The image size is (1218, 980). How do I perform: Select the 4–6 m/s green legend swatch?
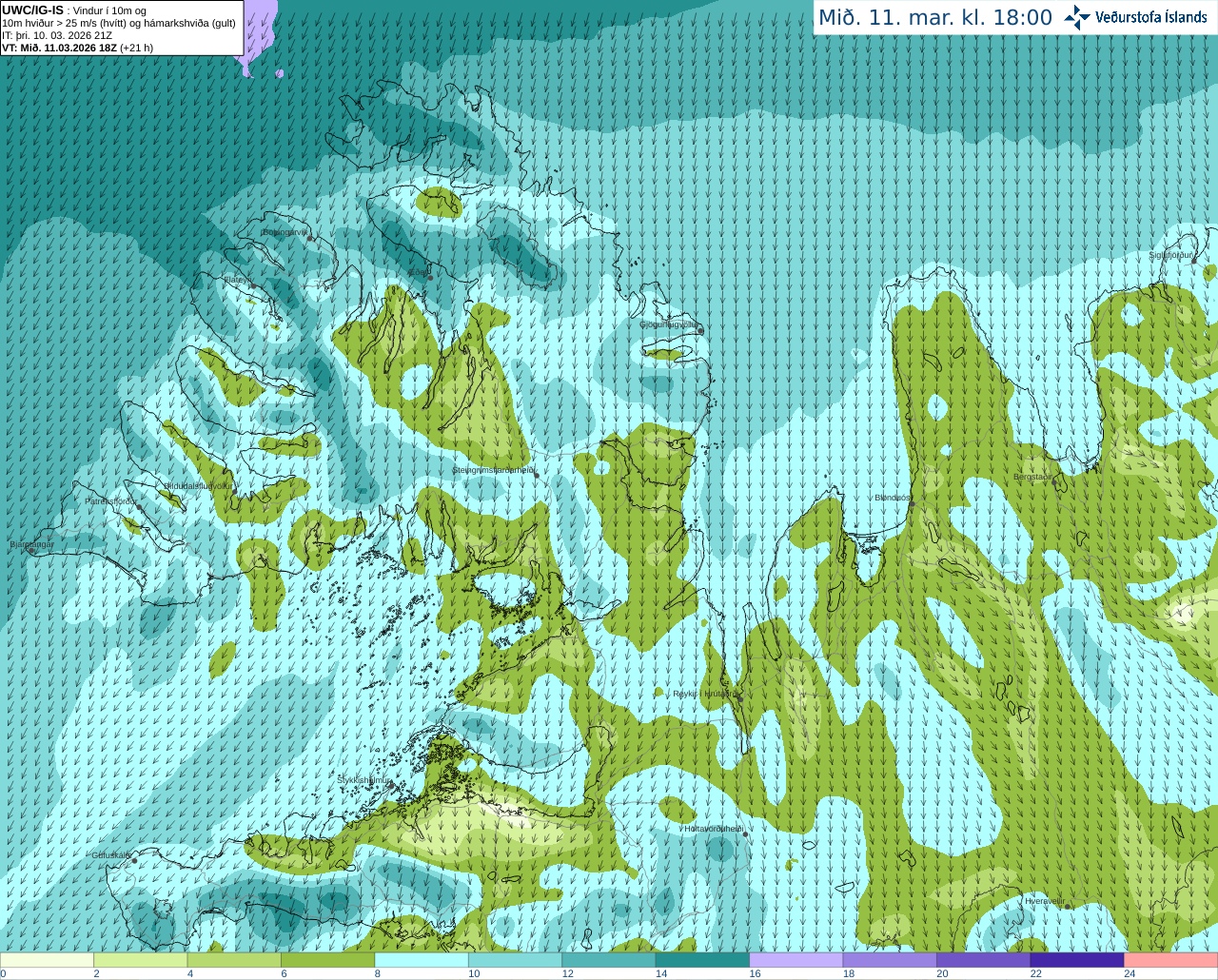[234, 960]
